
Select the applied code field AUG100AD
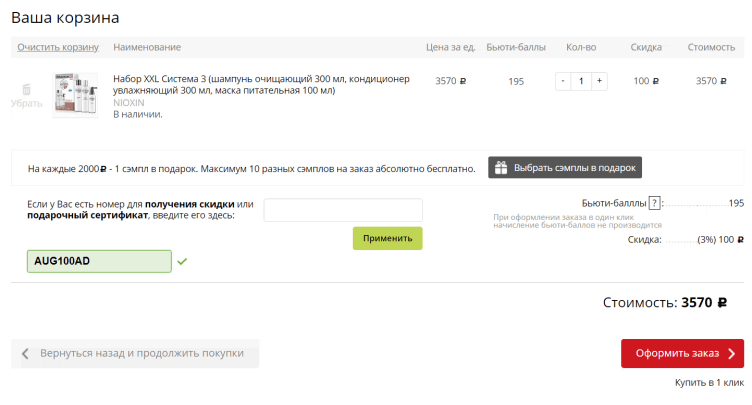pyautogui.click(x=98, y=261)
